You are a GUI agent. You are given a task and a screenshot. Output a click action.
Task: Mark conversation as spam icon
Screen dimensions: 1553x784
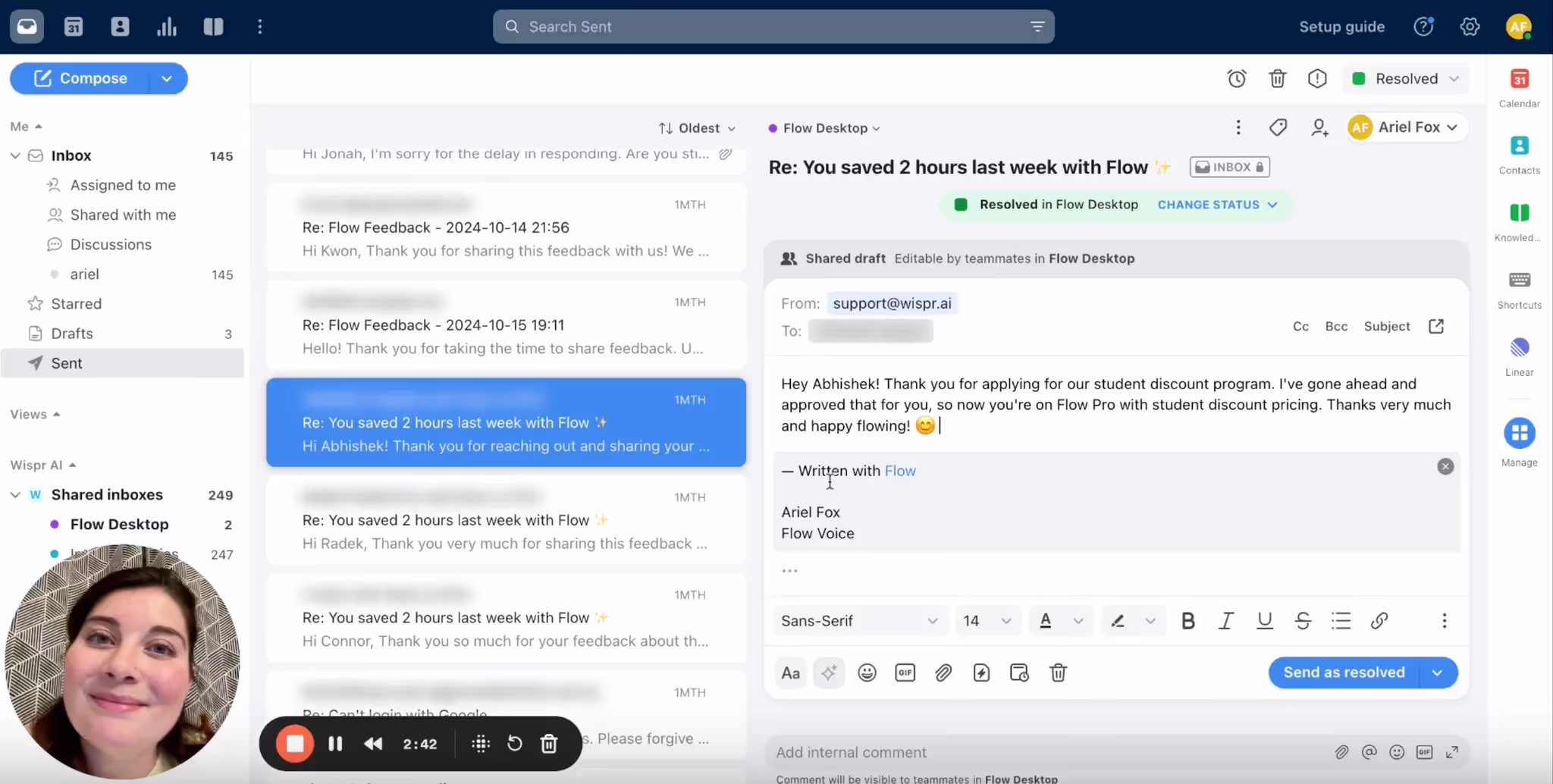pos(1317,78)
